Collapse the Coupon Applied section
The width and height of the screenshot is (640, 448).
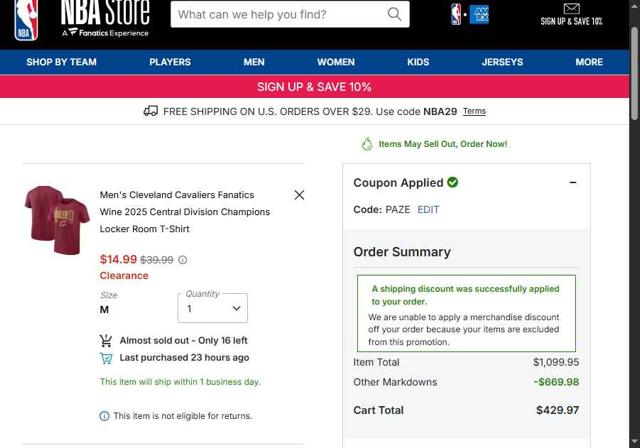tap(573, 183)
